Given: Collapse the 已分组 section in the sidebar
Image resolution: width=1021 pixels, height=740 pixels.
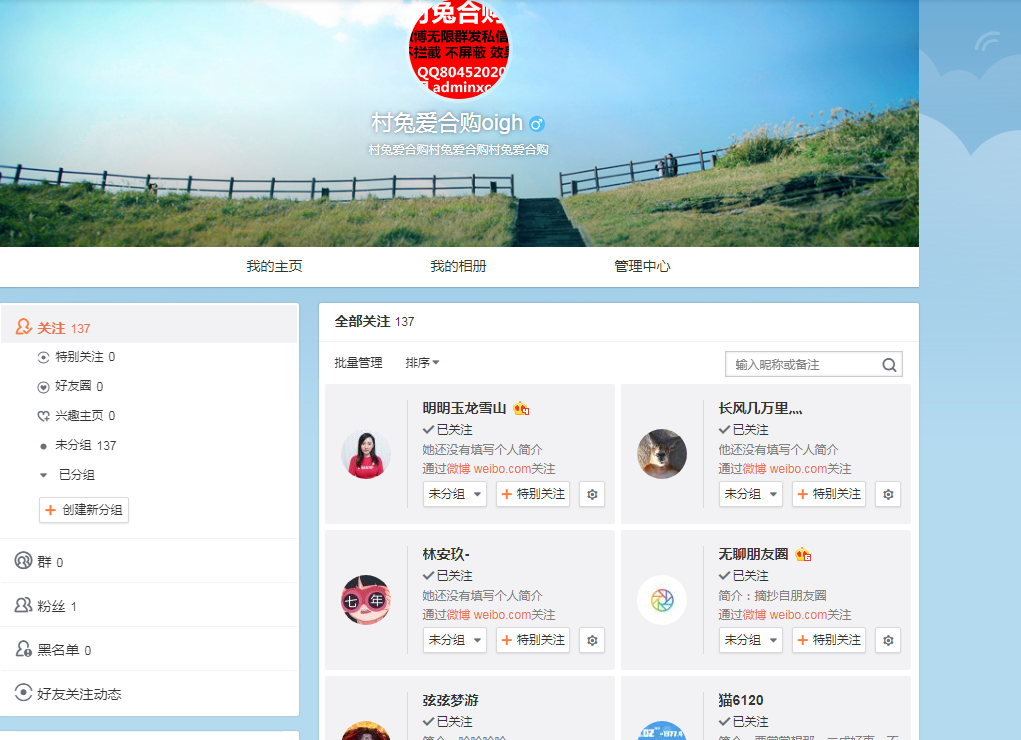Looking at the screenshot, I should pyautogui.click(x=42, y=476).
